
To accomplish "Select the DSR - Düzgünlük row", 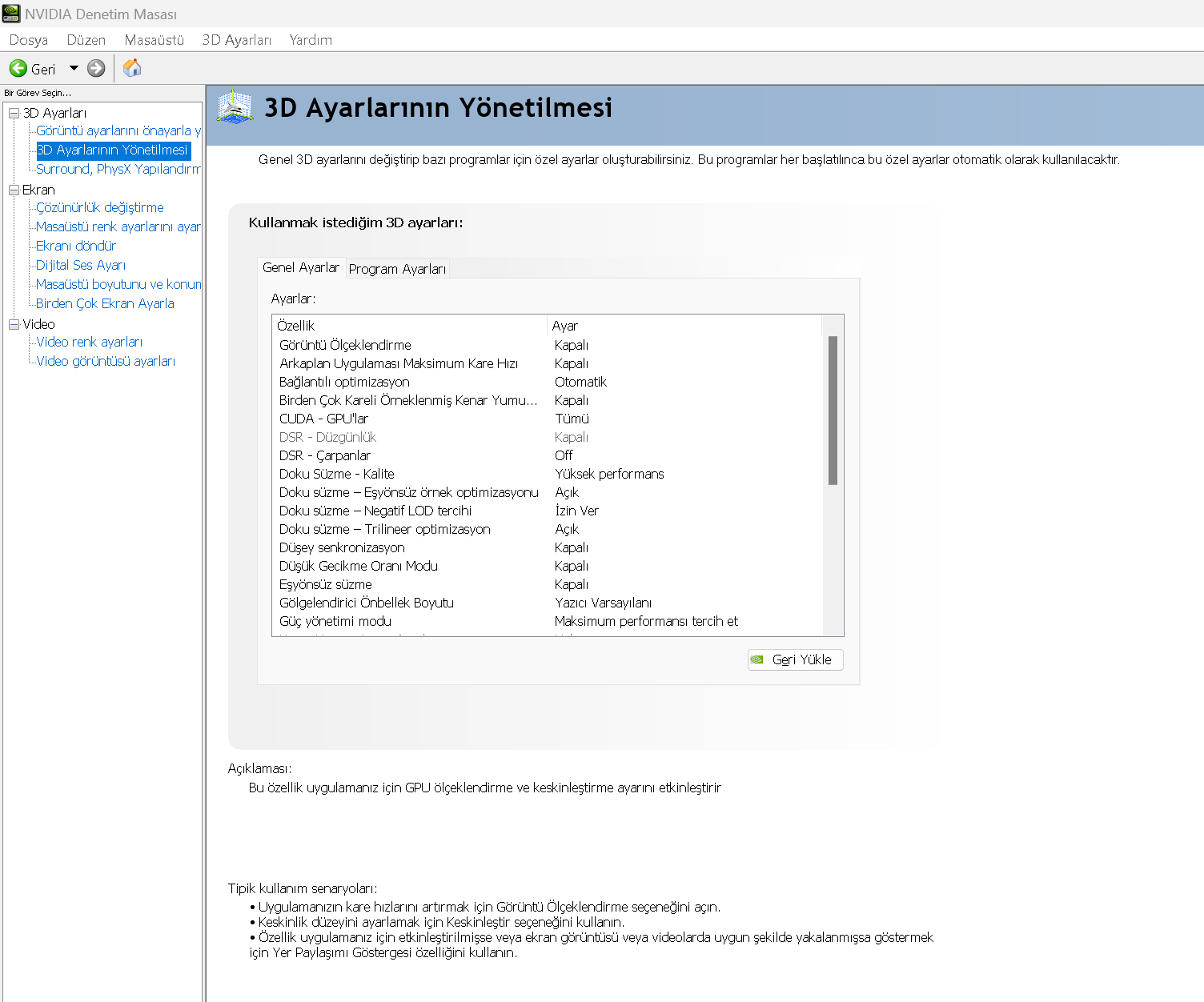I will 548,437.
